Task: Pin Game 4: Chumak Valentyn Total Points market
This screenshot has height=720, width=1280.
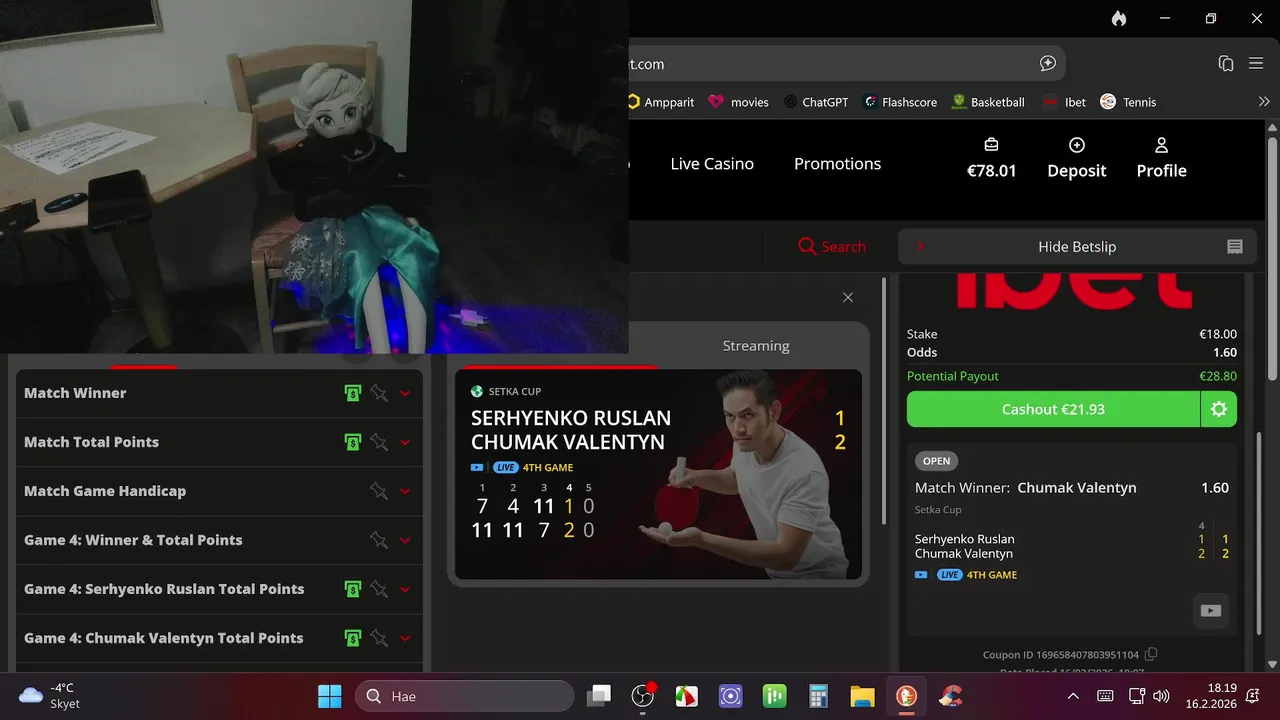Action: click(x=379, y=638)
